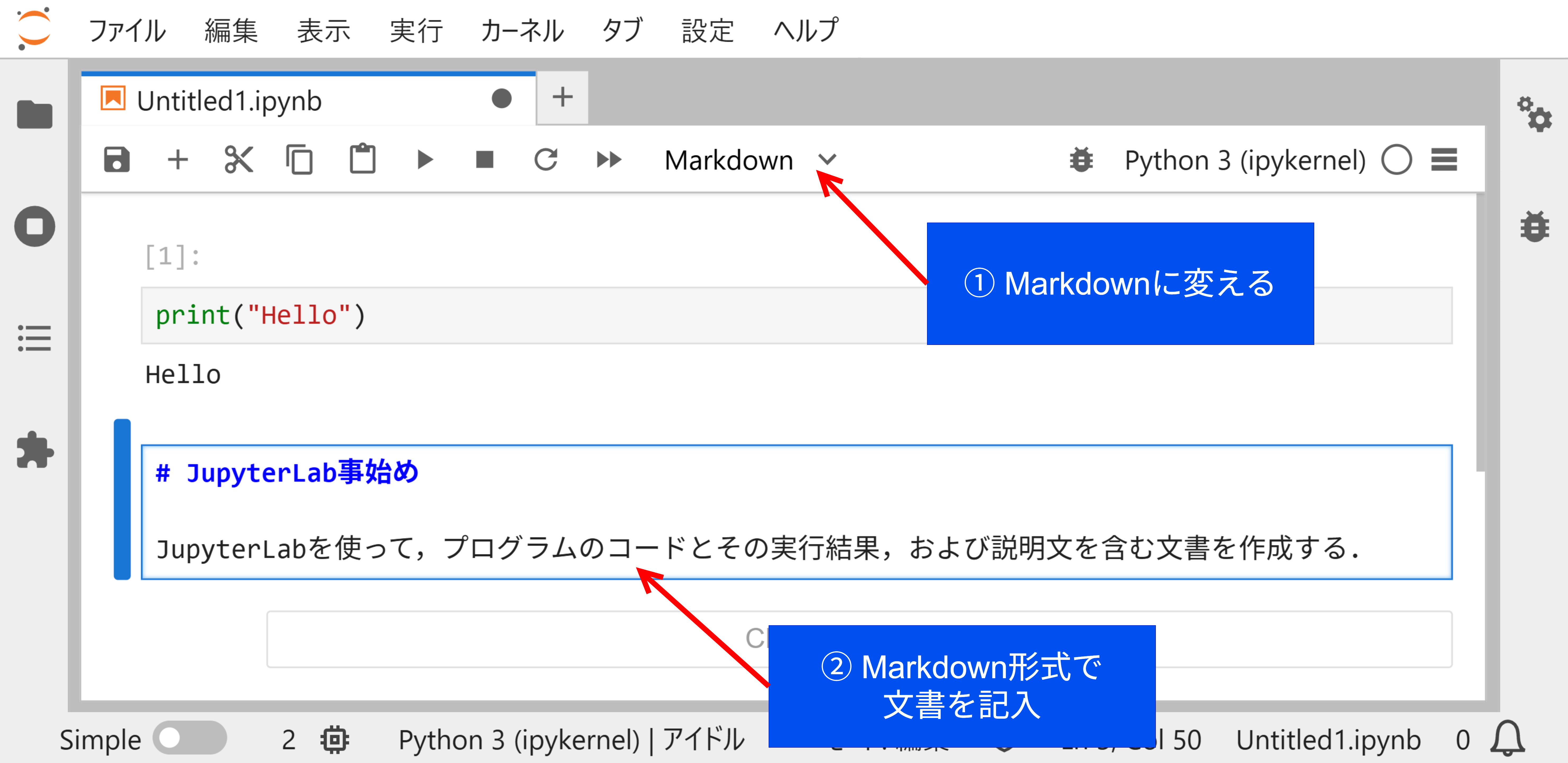Select the Python 3 (ipykernel) kernel switcher
The image size is (1568, 763).
tap(1245, 159)
